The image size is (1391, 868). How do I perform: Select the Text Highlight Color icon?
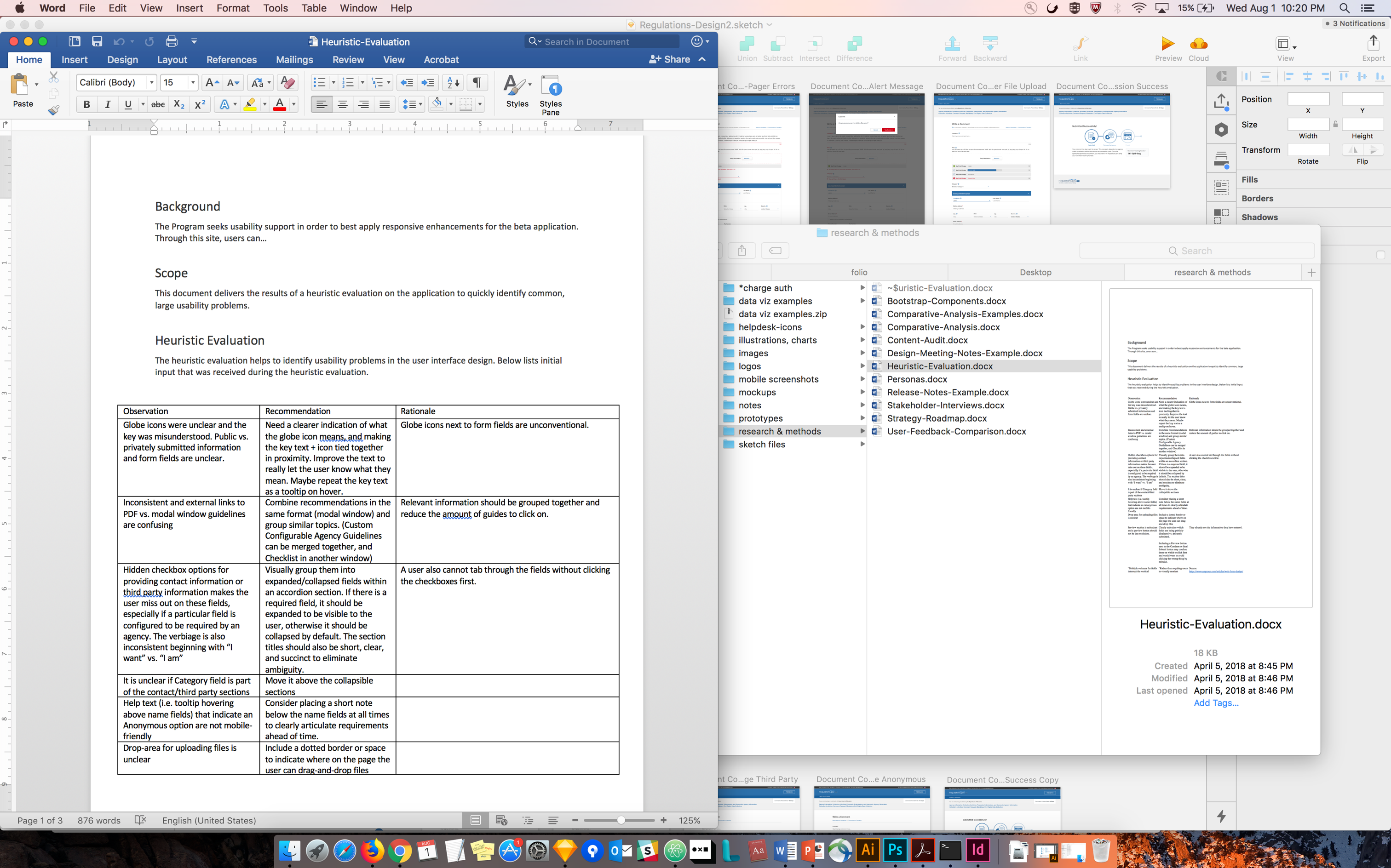[x=253, y=104]
